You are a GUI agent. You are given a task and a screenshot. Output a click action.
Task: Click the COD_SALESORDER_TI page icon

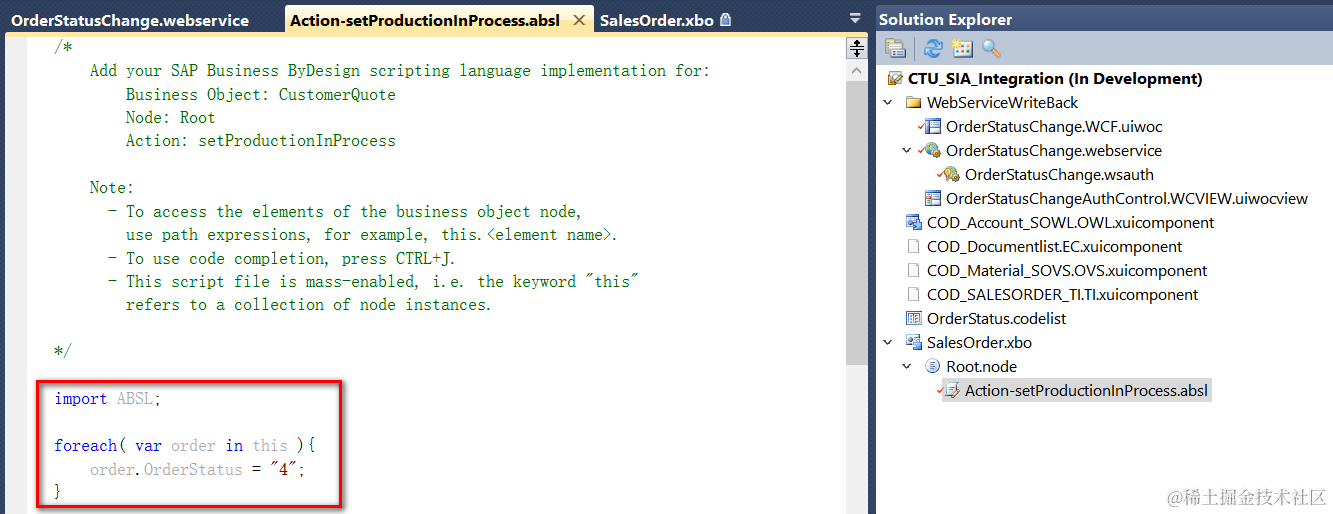(x=913, y=294)
